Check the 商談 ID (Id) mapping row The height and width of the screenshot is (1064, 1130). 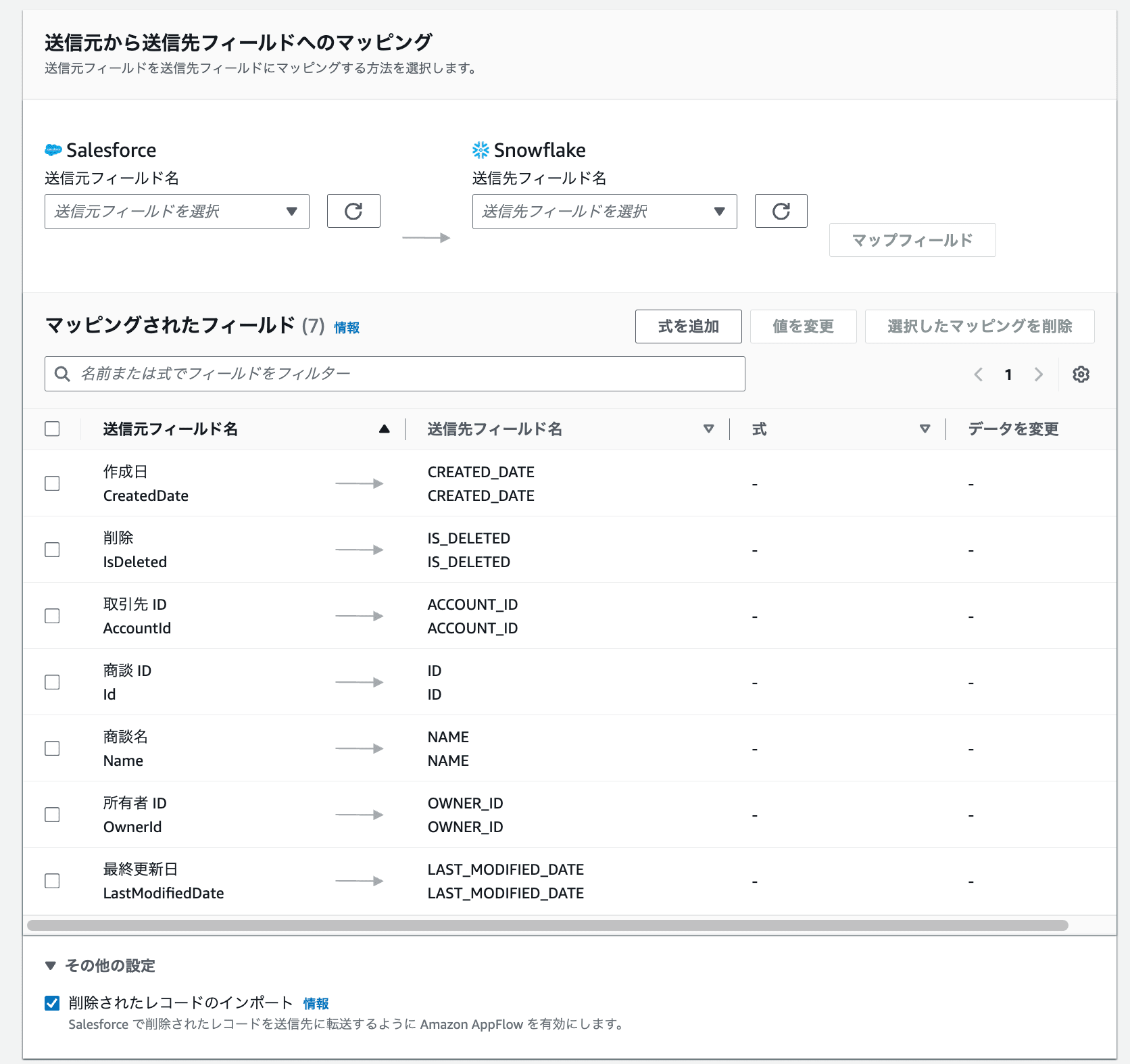click(x=52, y=682)
